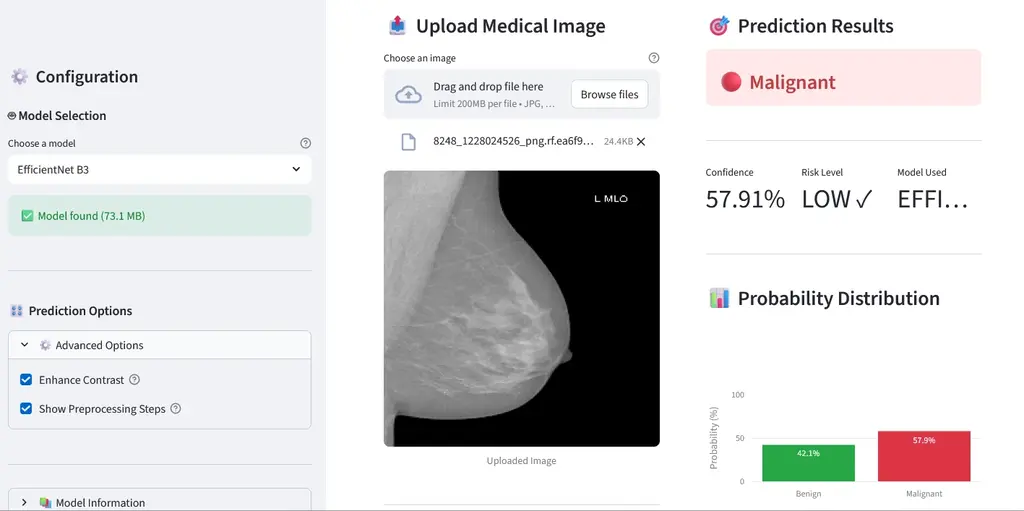The image size is (1024, 511).
Task: Click the target icon by Prediction Results
Action: [718, 26]
